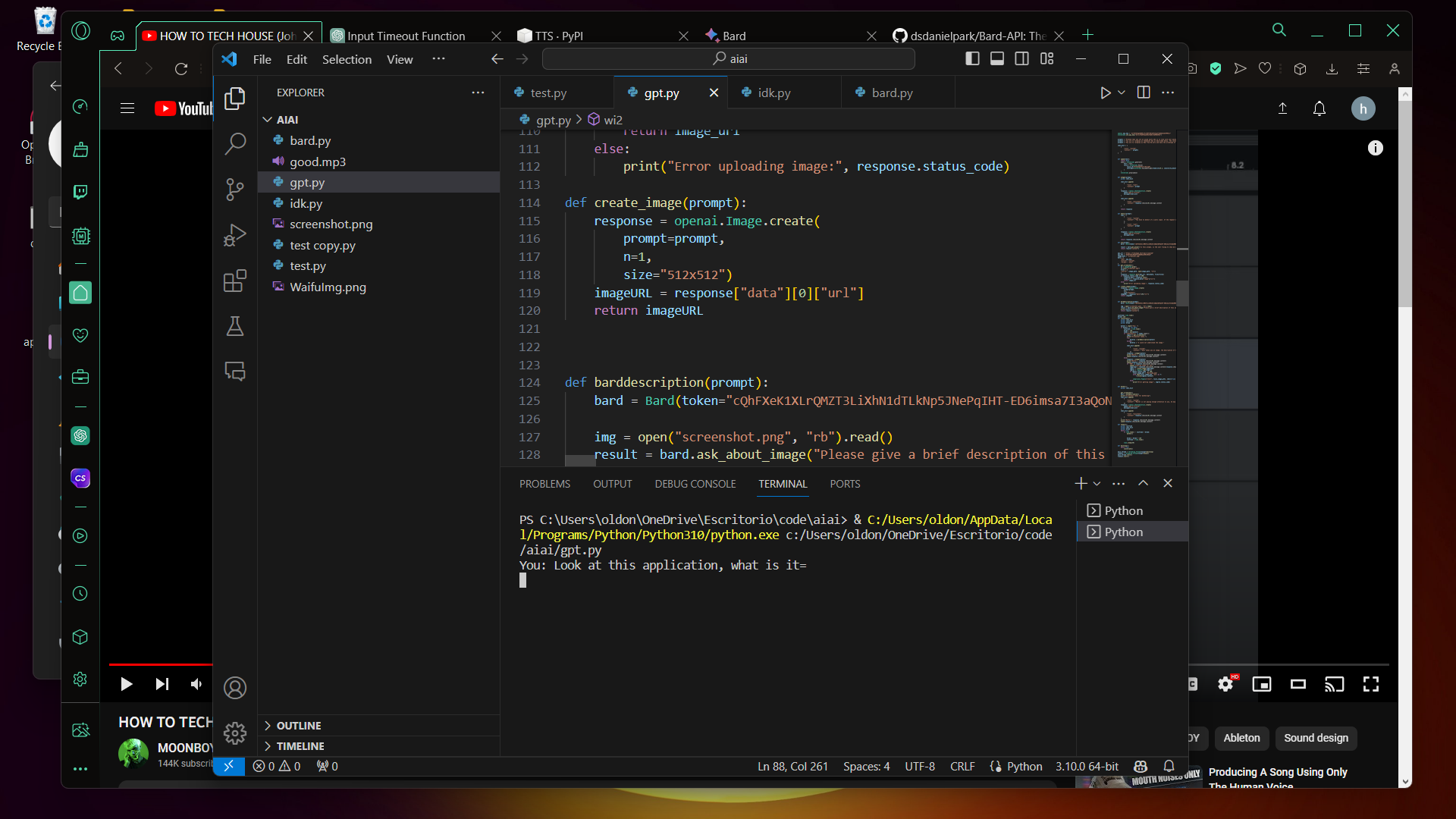This screenshot has width=1456, height=819.
Task: Expand the TIMELINE section
Action: (300, 746)
